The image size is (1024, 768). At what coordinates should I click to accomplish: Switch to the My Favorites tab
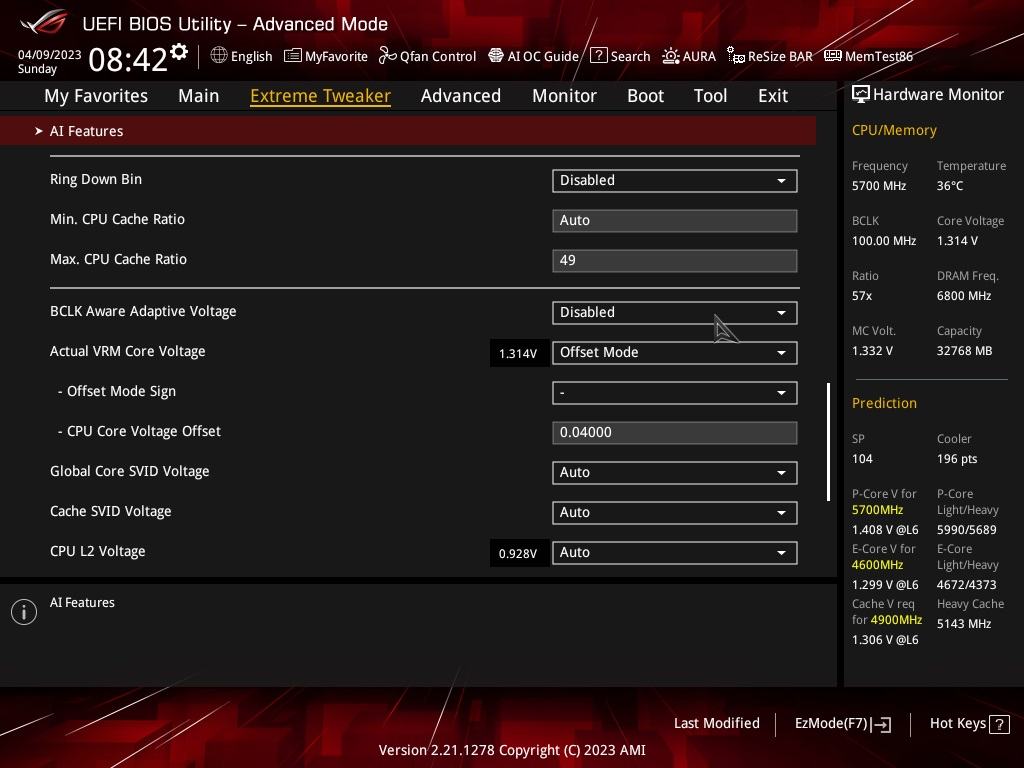pos(96,96)
